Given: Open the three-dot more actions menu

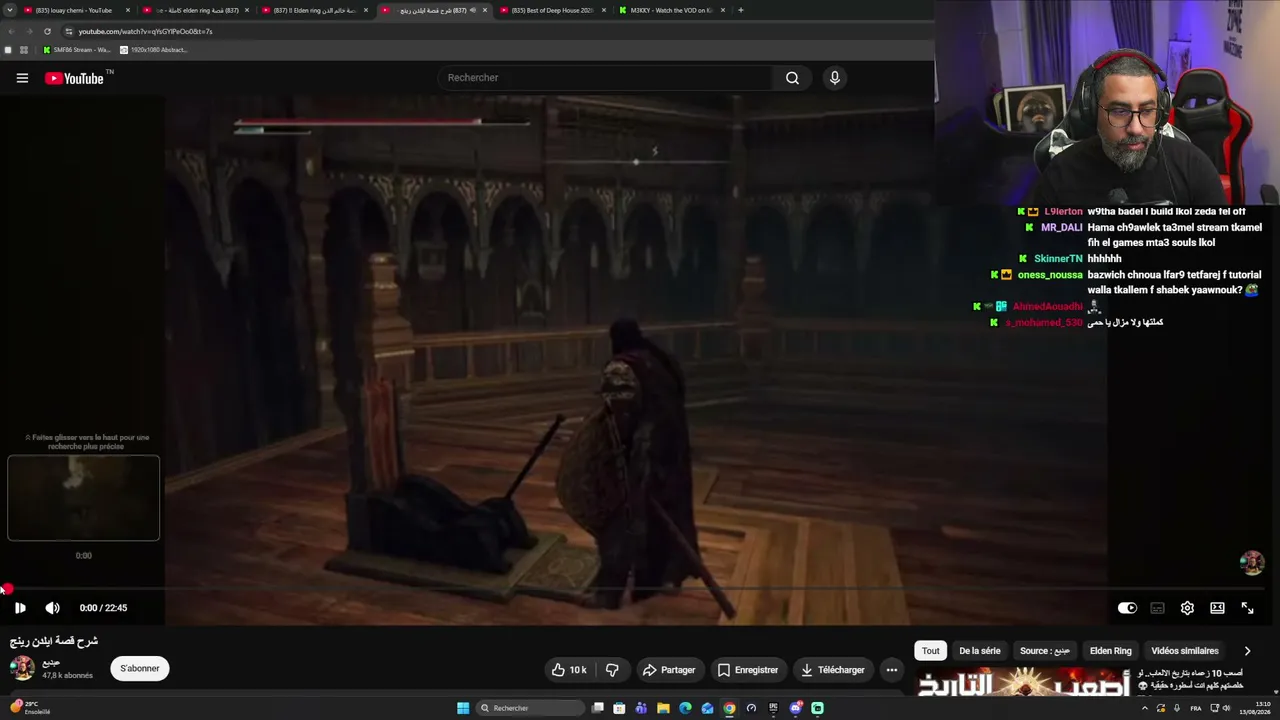Looking at the screenshot, I should [892, 670].
